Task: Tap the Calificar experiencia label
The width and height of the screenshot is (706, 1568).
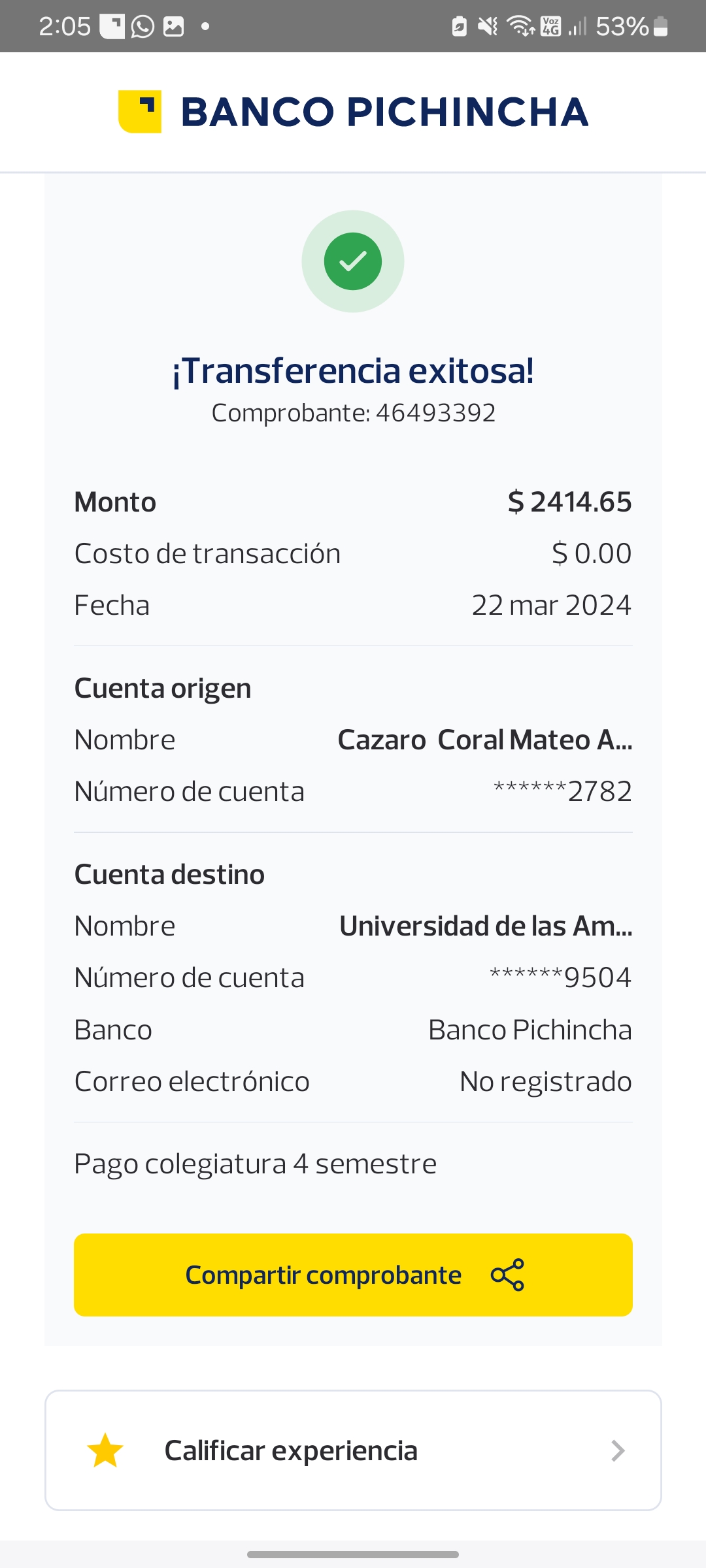Action: (291, 1450)
